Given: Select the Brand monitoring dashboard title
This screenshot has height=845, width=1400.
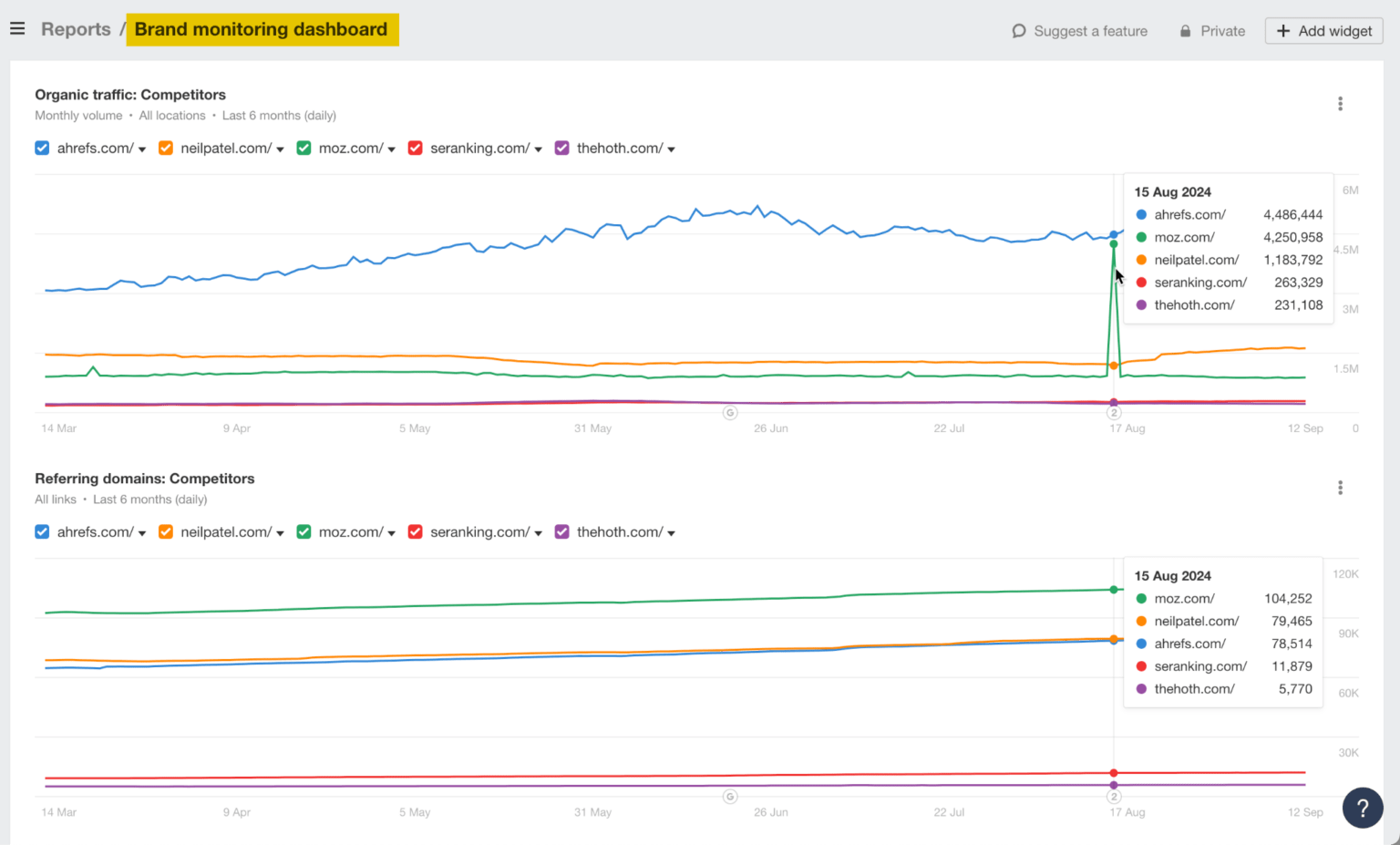Looking at the screenshot, I should [262, 28].
